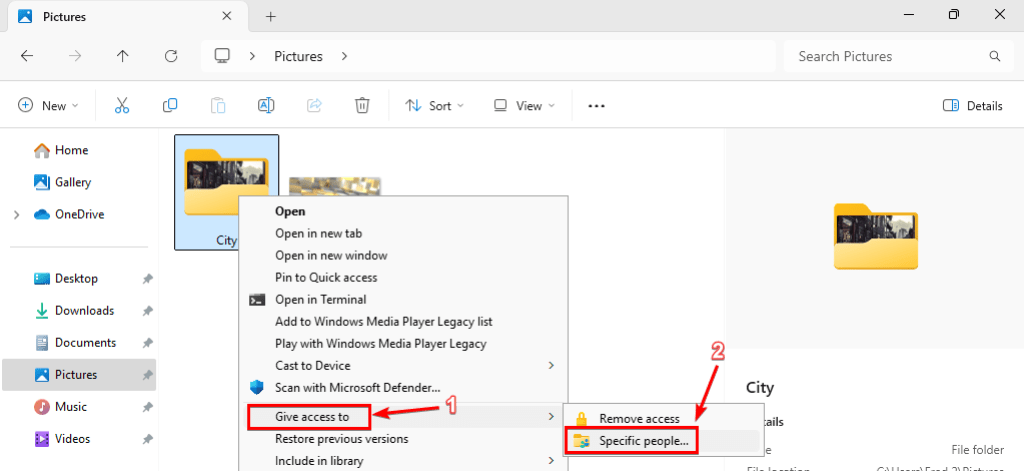This screenshot has height=471, width=1024.
Task: Add a new Explorer tab
Action: click(x=271, y=16)
